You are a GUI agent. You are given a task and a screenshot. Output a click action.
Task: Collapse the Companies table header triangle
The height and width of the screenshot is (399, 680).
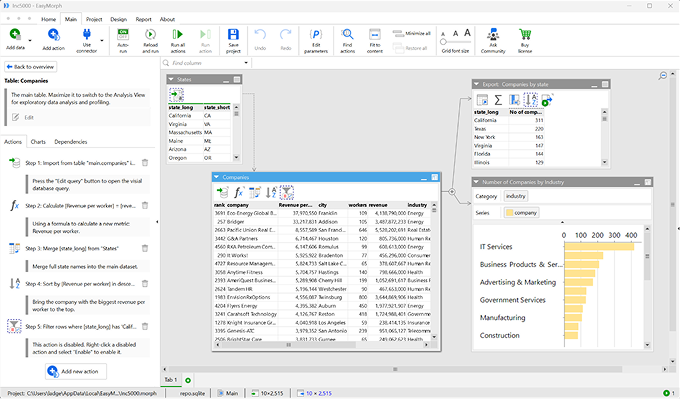tap(216, 177)
